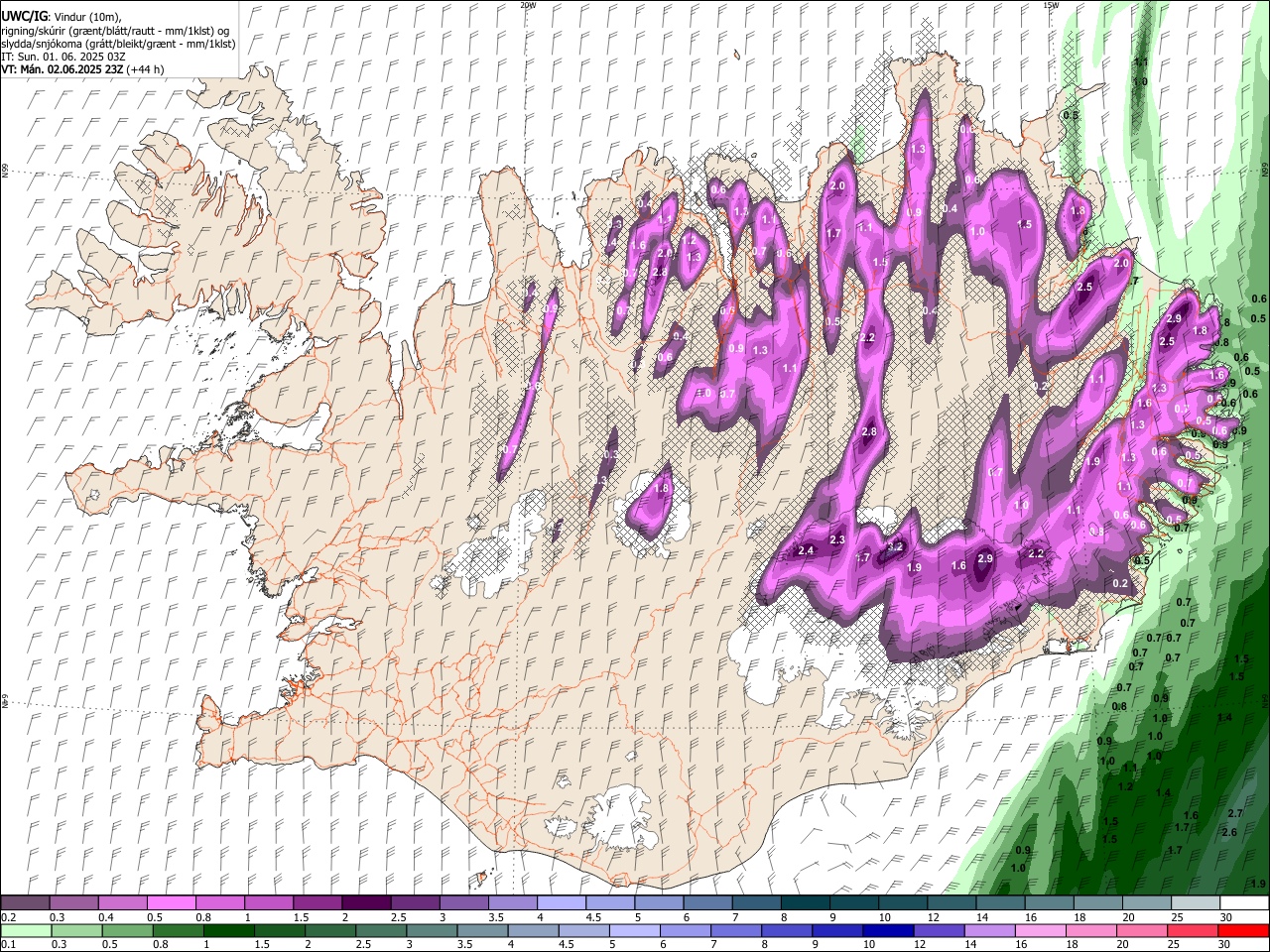Click the lightest green 0.1 swatch on rain scale
Screen dimensions: 1270x952
click(26, 931)
